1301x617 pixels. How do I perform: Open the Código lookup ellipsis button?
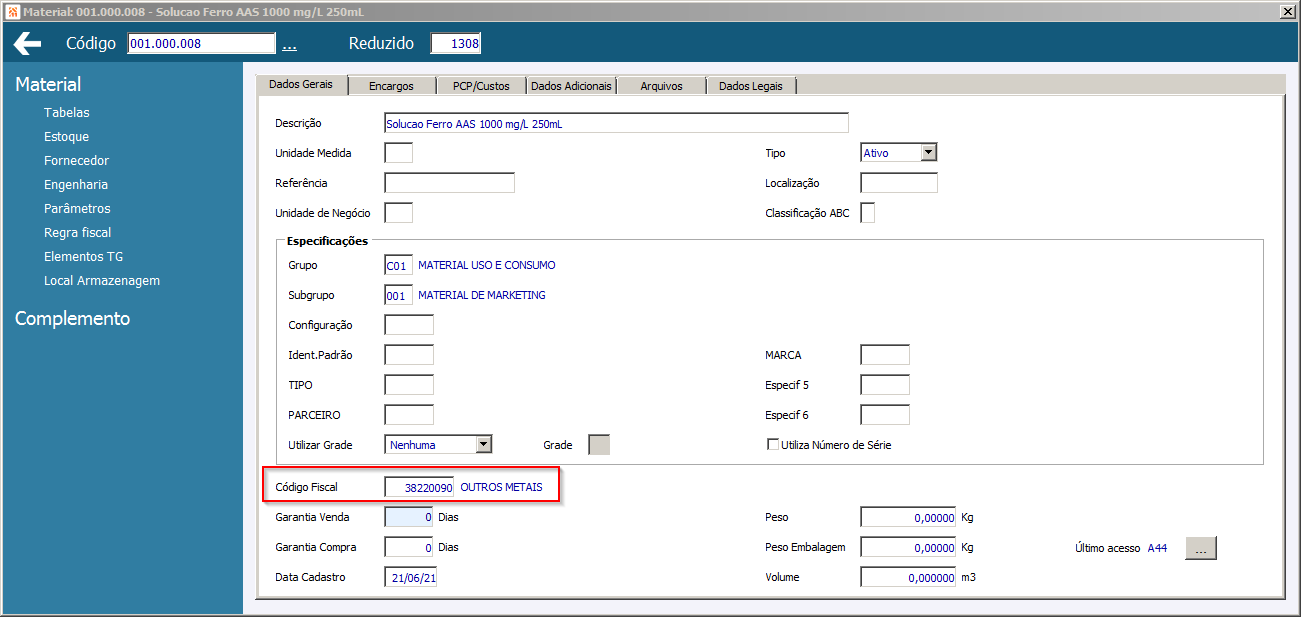click(x=289, y=45)
